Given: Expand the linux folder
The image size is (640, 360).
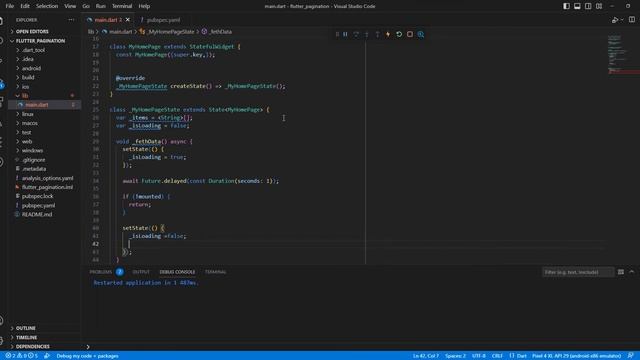Looking at the screenshot, I should [x=44, y=114].
